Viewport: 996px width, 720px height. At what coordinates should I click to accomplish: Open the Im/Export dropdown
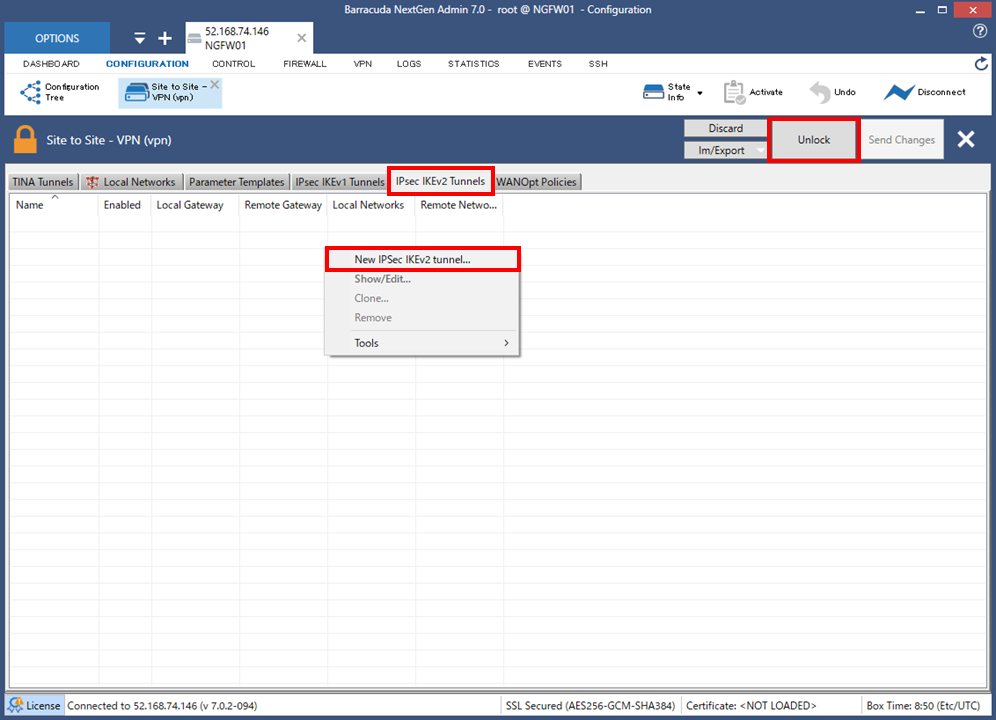click(725, 150)
